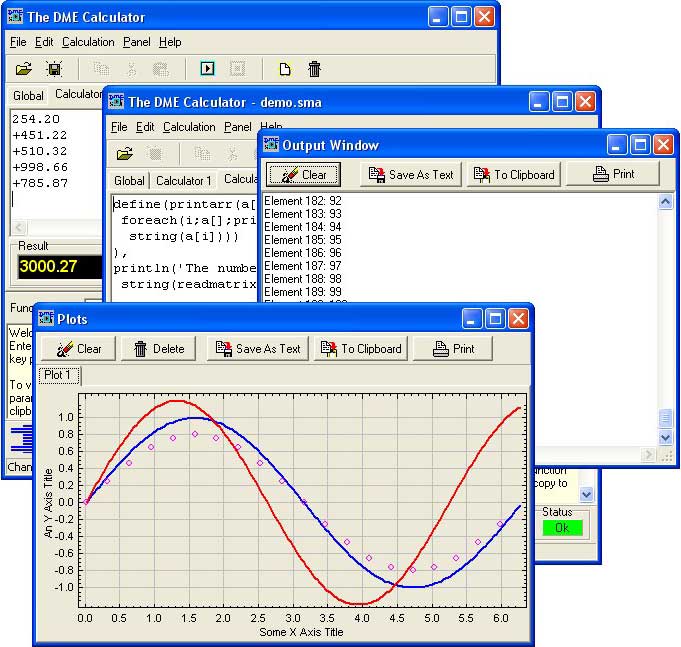Print the Output Window contents
Image resolution: width=681 pixels, height=647 pixels.
613,174
